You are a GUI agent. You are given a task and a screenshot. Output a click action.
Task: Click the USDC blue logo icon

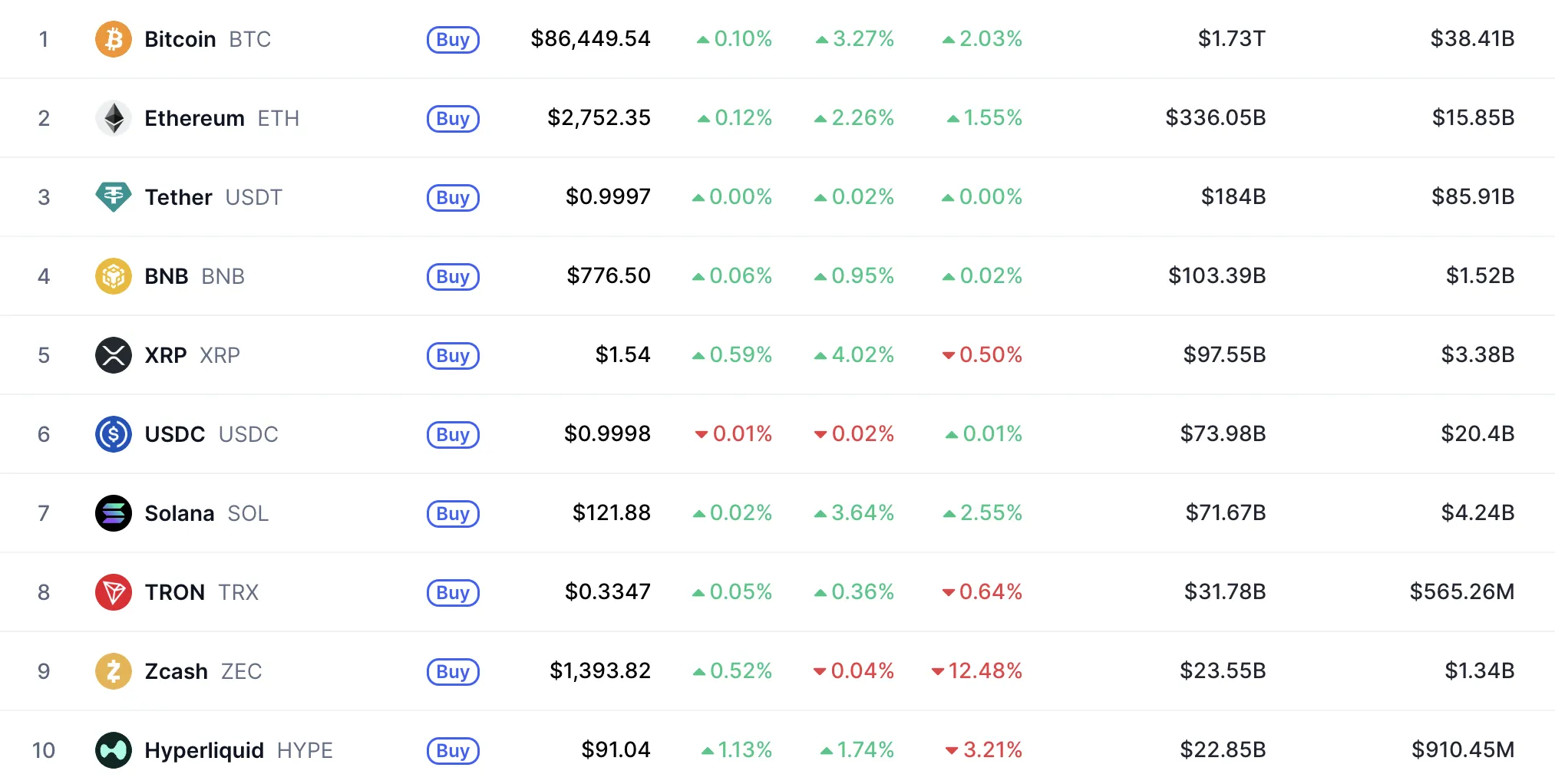pos(114,434)
